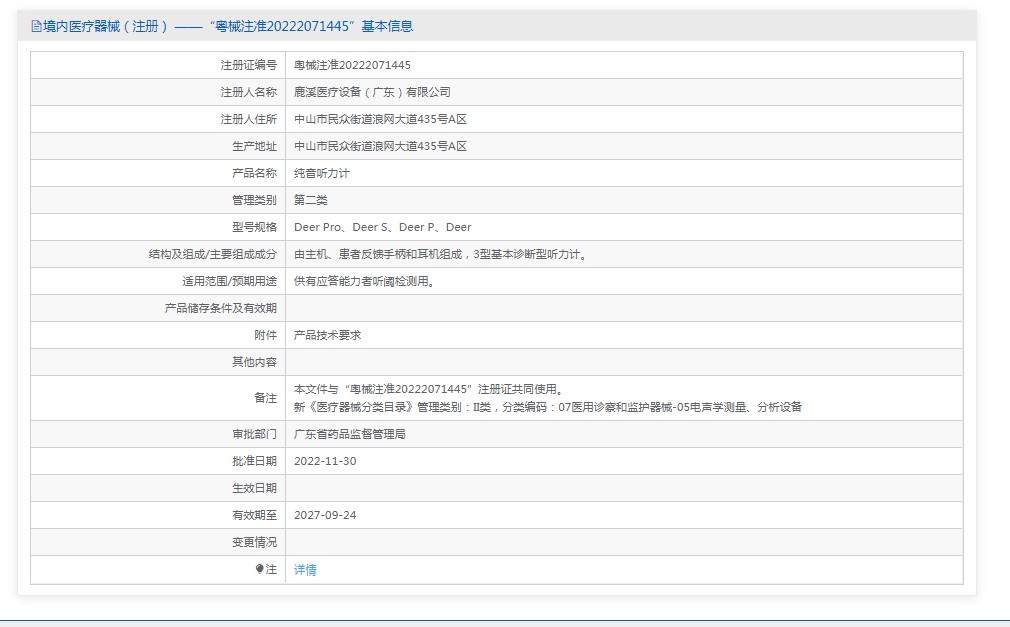Click the registrant address 中山市民众街道 value

(380, 119)
